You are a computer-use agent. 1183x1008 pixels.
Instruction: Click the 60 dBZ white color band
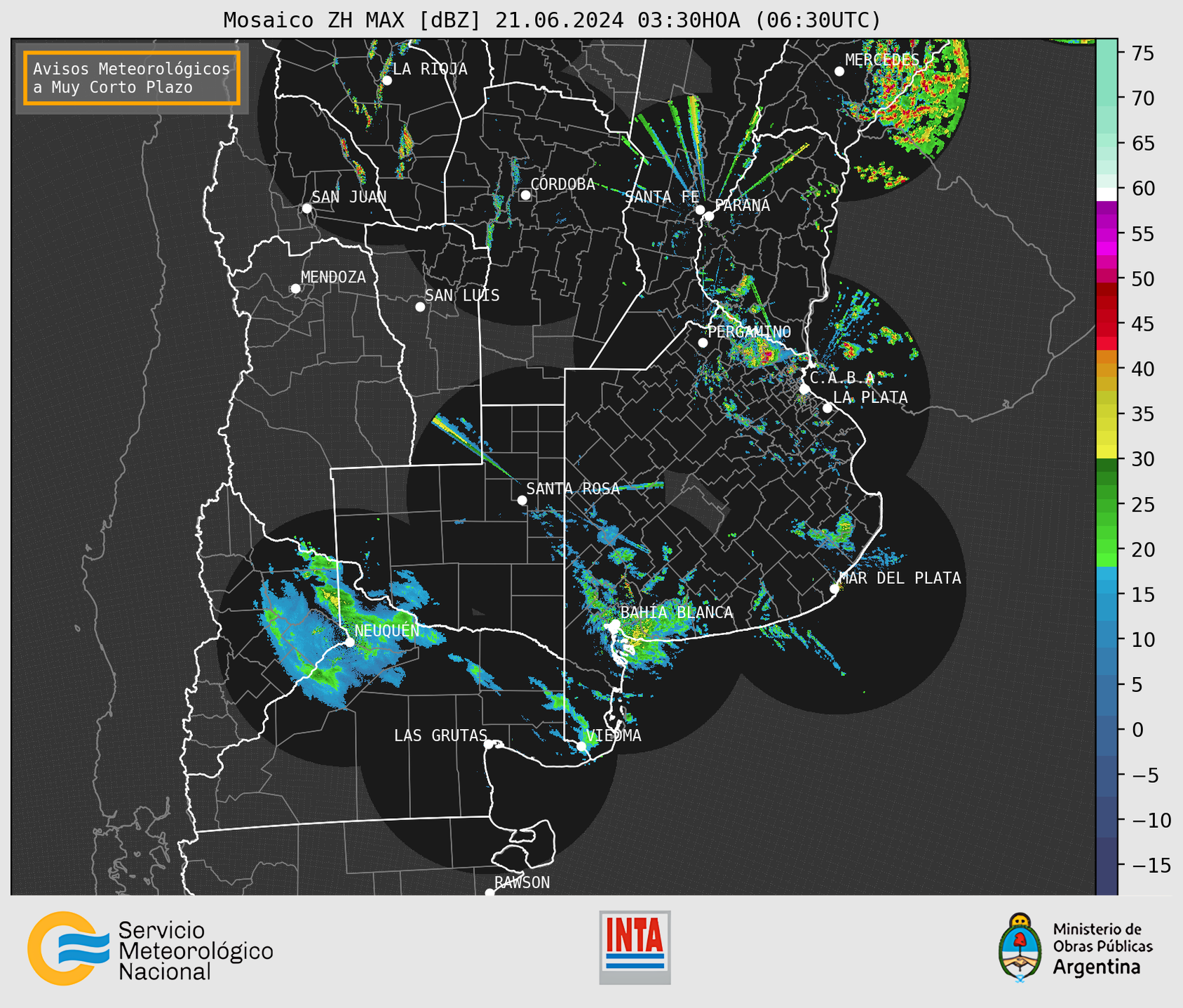pos(1107,194)
